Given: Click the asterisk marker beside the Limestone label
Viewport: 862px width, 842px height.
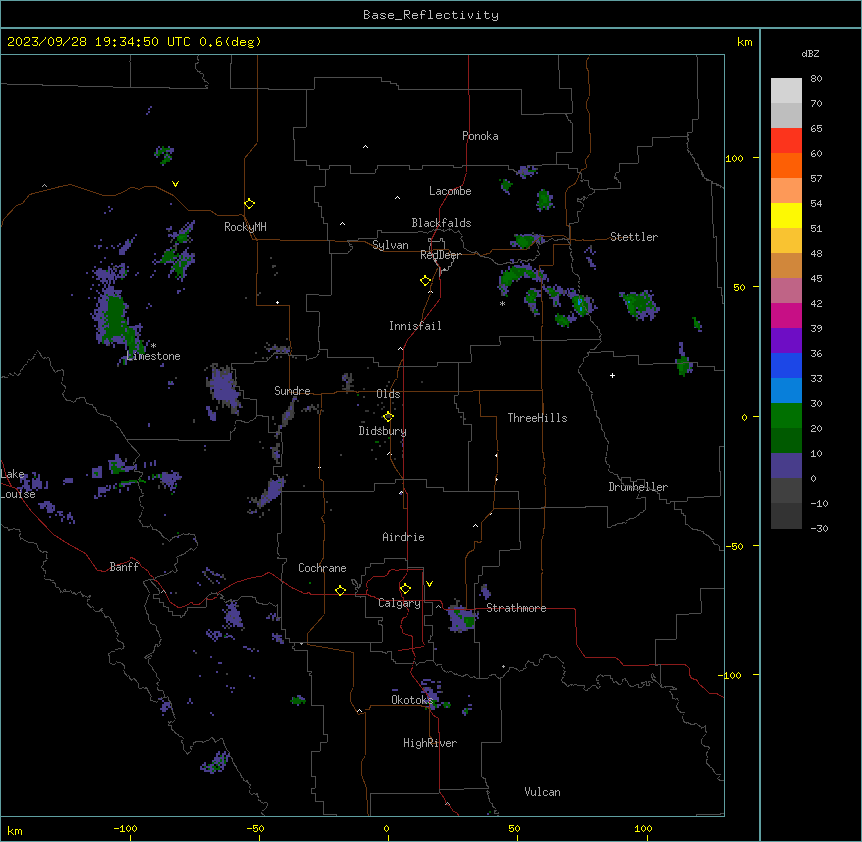Looking at the screenshot, I should tap(153, 346).
